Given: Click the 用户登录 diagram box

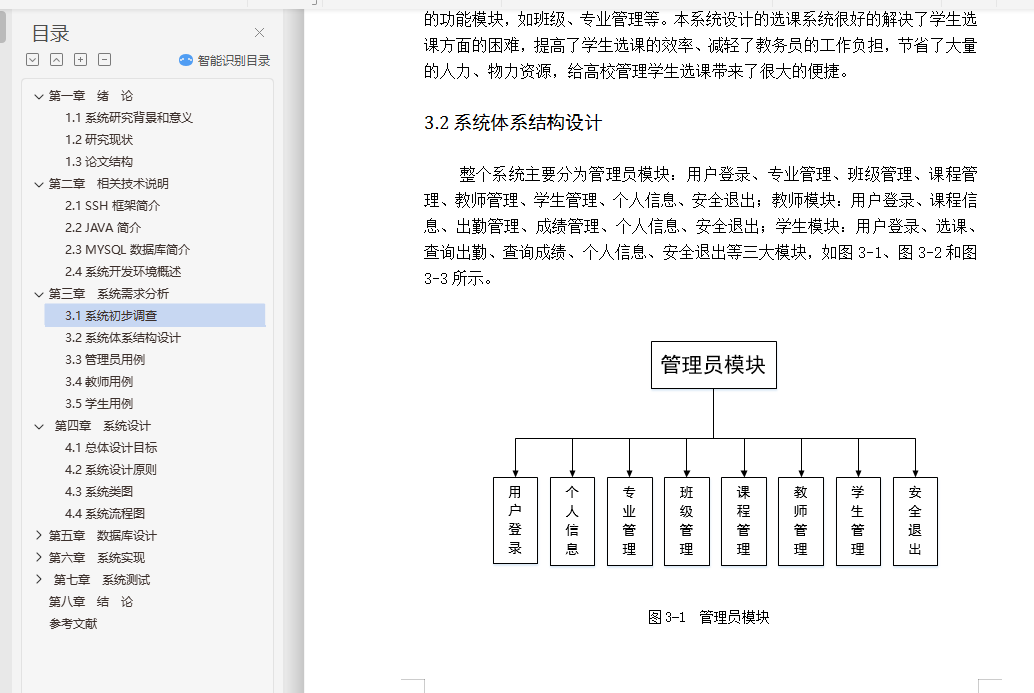Looking at the screenshot, I should pos(515,521).
